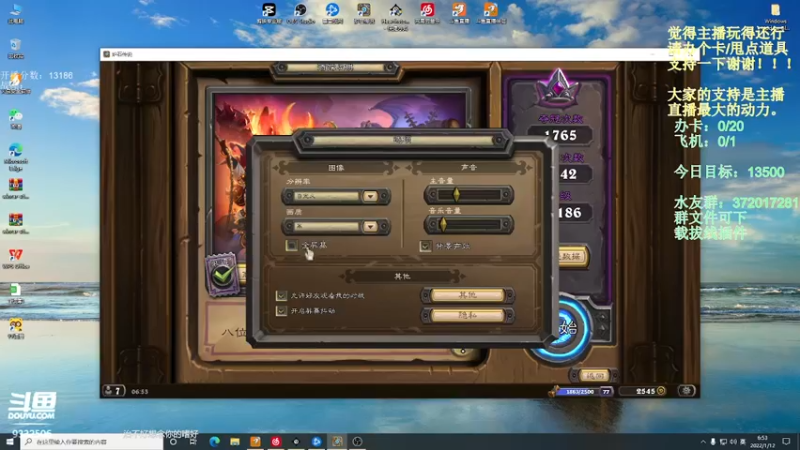The height and width of the screenshot is (450, 800).
Task: Open the WPS Office desktop shortcut
Action: [16, 258]
